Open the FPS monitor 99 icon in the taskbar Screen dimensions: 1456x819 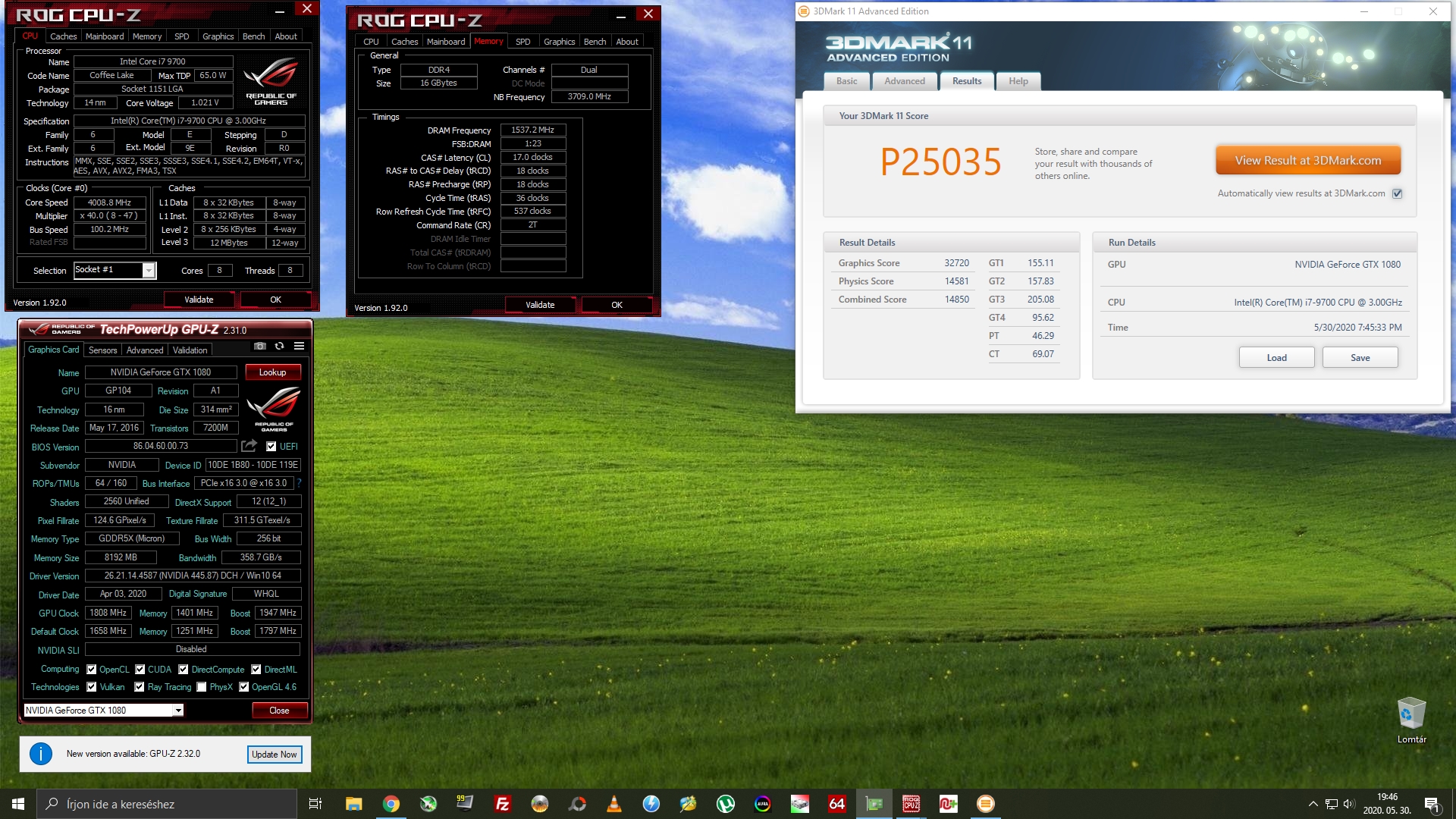coord(466,804)
